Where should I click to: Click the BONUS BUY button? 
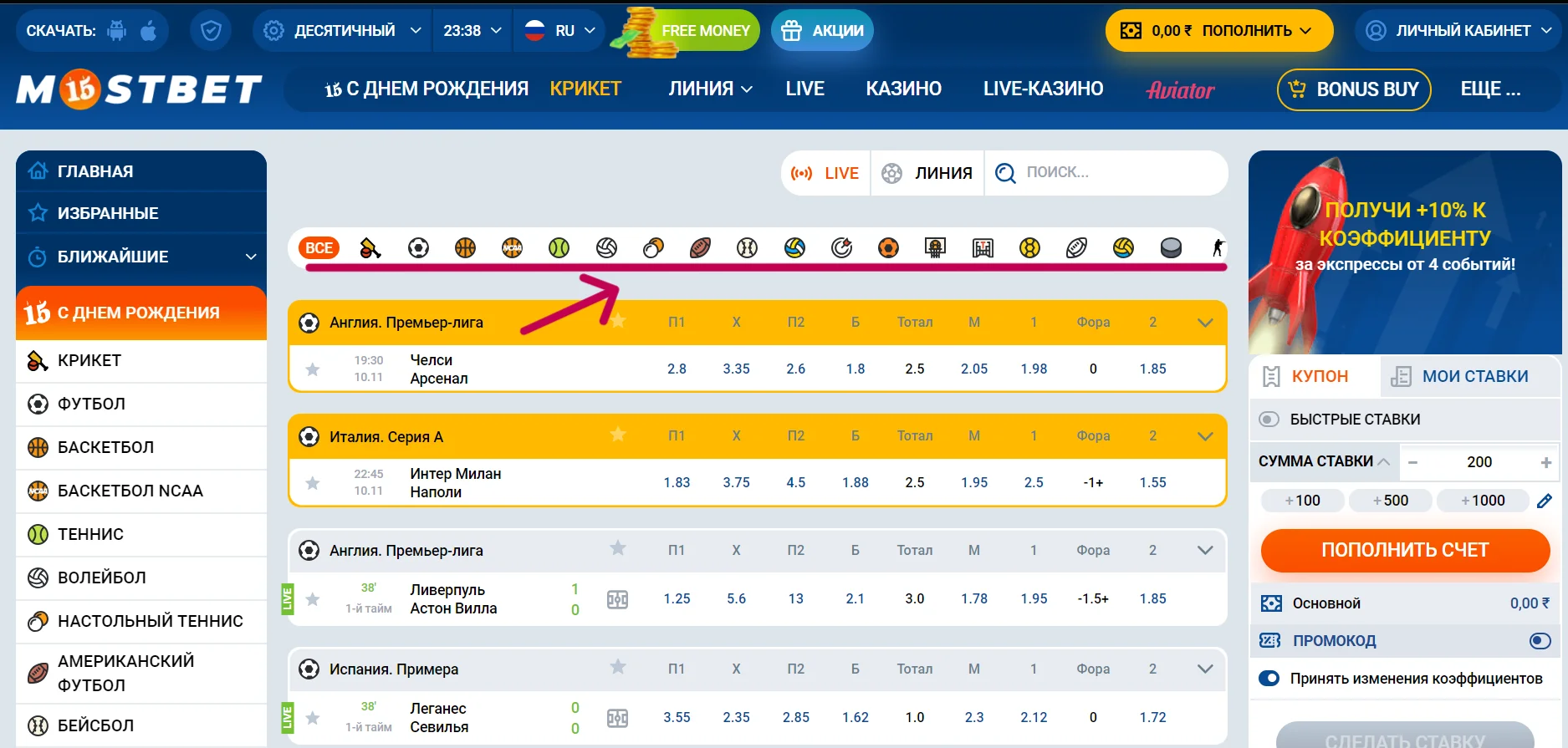(x=1354, y=89)
